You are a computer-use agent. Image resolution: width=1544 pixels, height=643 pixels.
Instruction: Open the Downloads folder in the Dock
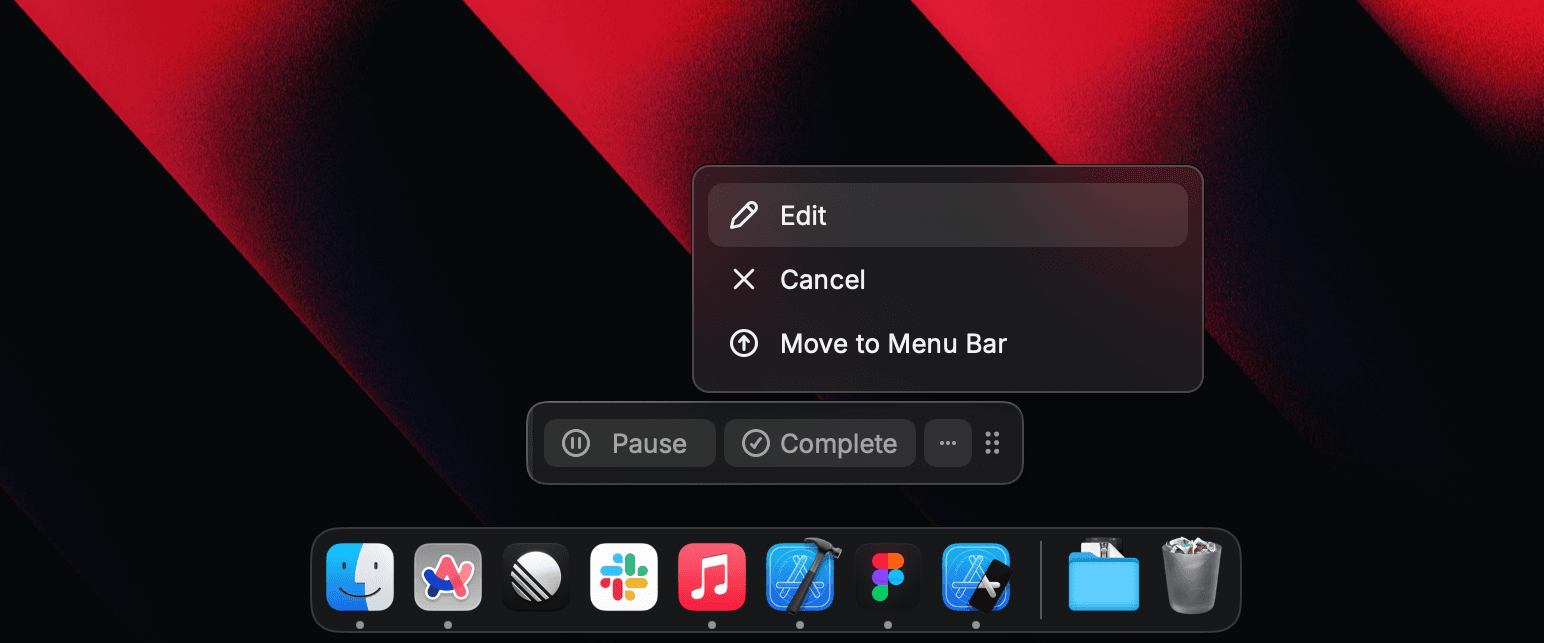tap(1103, 577)
